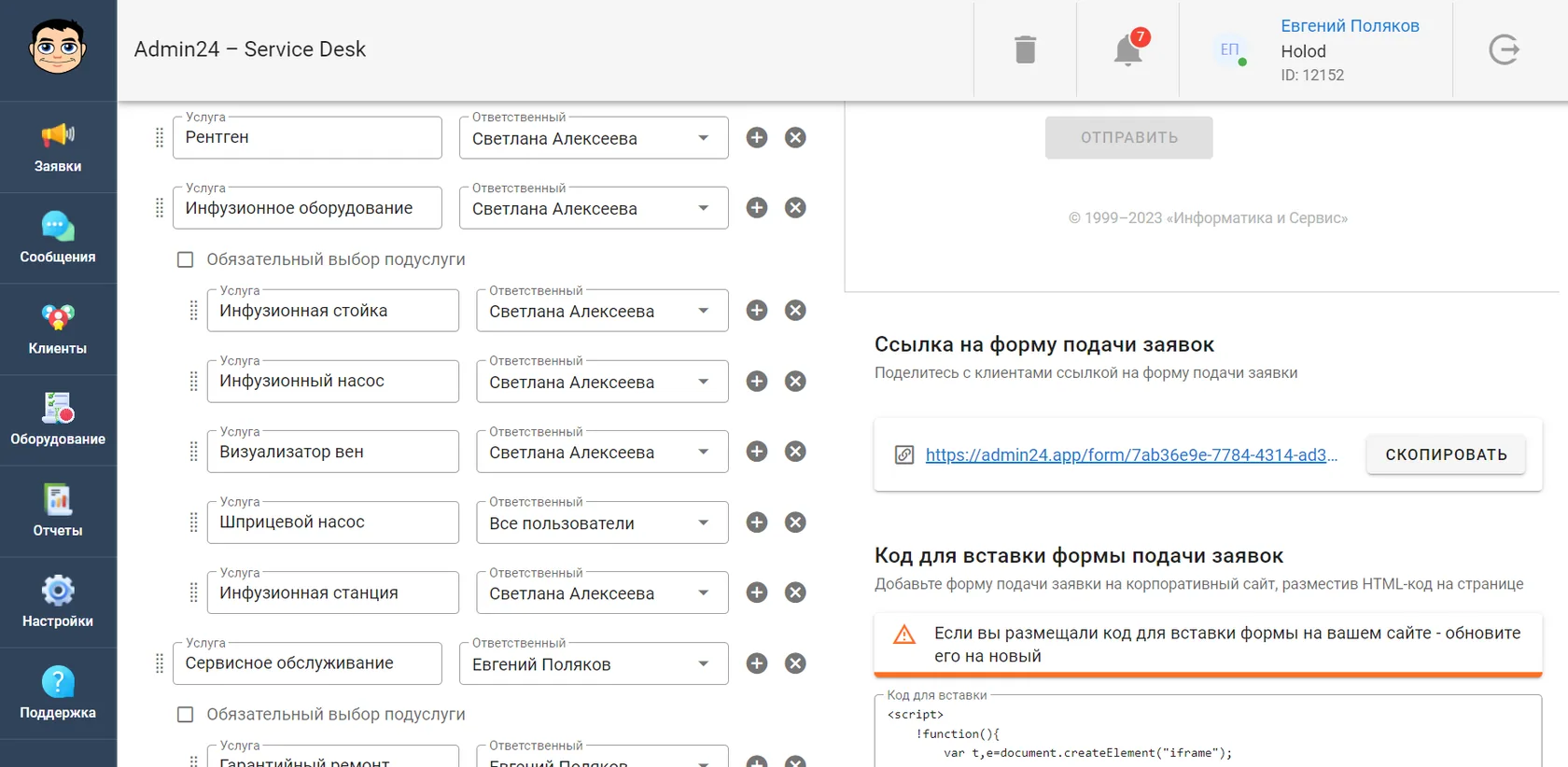Remove the Рентген service row
The width and height of the screenshot is (1568, 767).
coord(795,137)
